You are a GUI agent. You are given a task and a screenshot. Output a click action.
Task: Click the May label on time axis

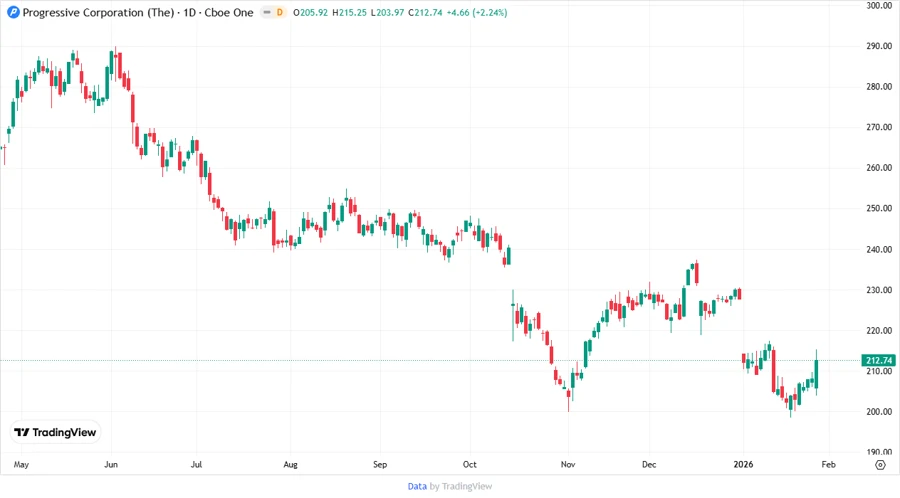click(21, 464)
